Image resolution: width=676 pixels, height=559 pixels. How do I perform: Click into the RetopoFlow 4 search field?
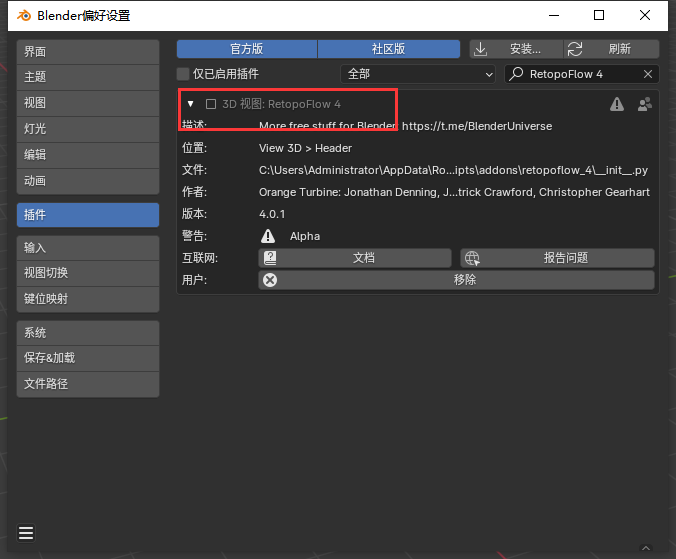(x=582, y=74)
